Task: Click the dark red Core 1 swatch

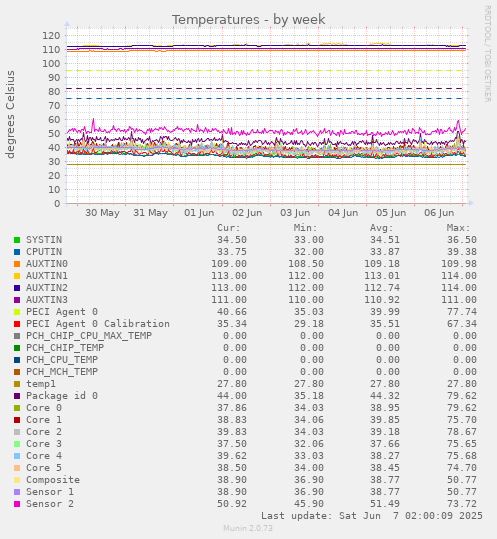Action: click(x=17, y=420)
